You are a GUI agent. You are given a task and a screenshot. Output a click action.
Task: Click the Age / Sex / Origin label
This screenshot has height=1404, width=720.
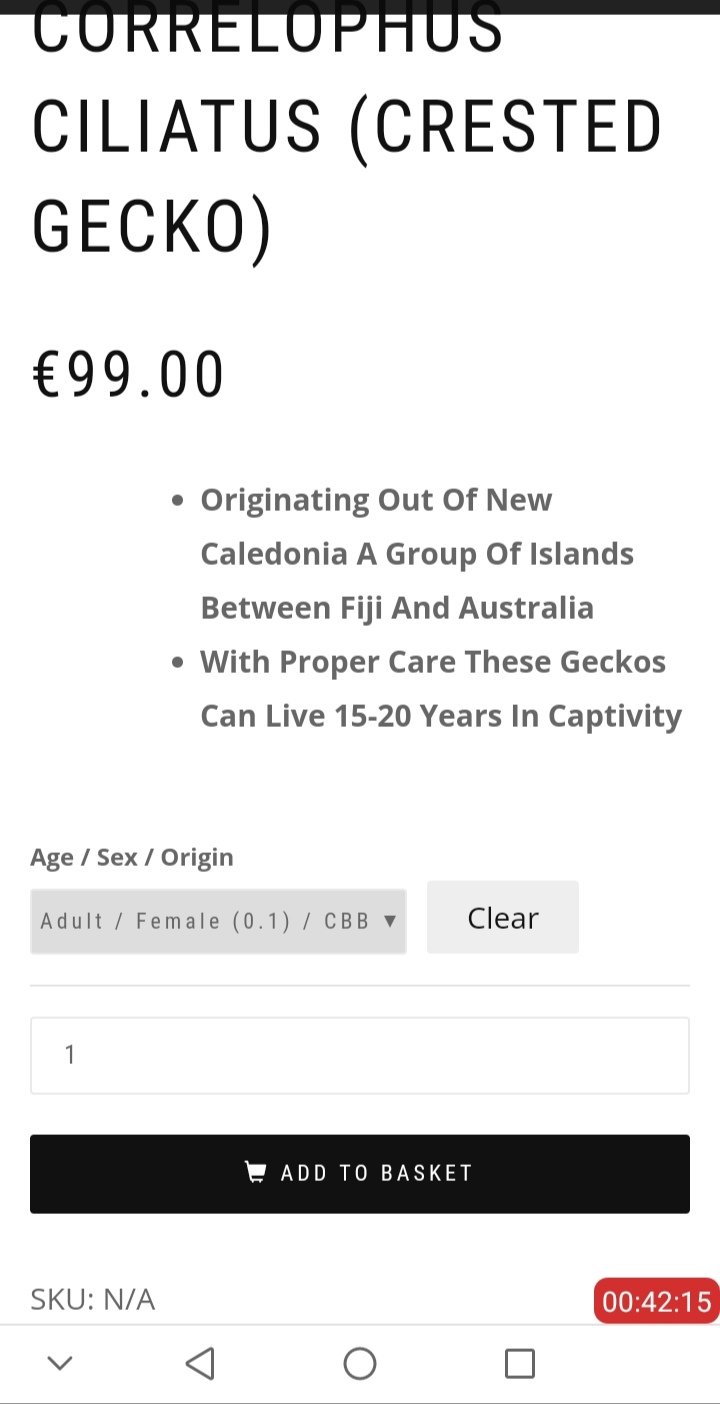click(132, 857)
